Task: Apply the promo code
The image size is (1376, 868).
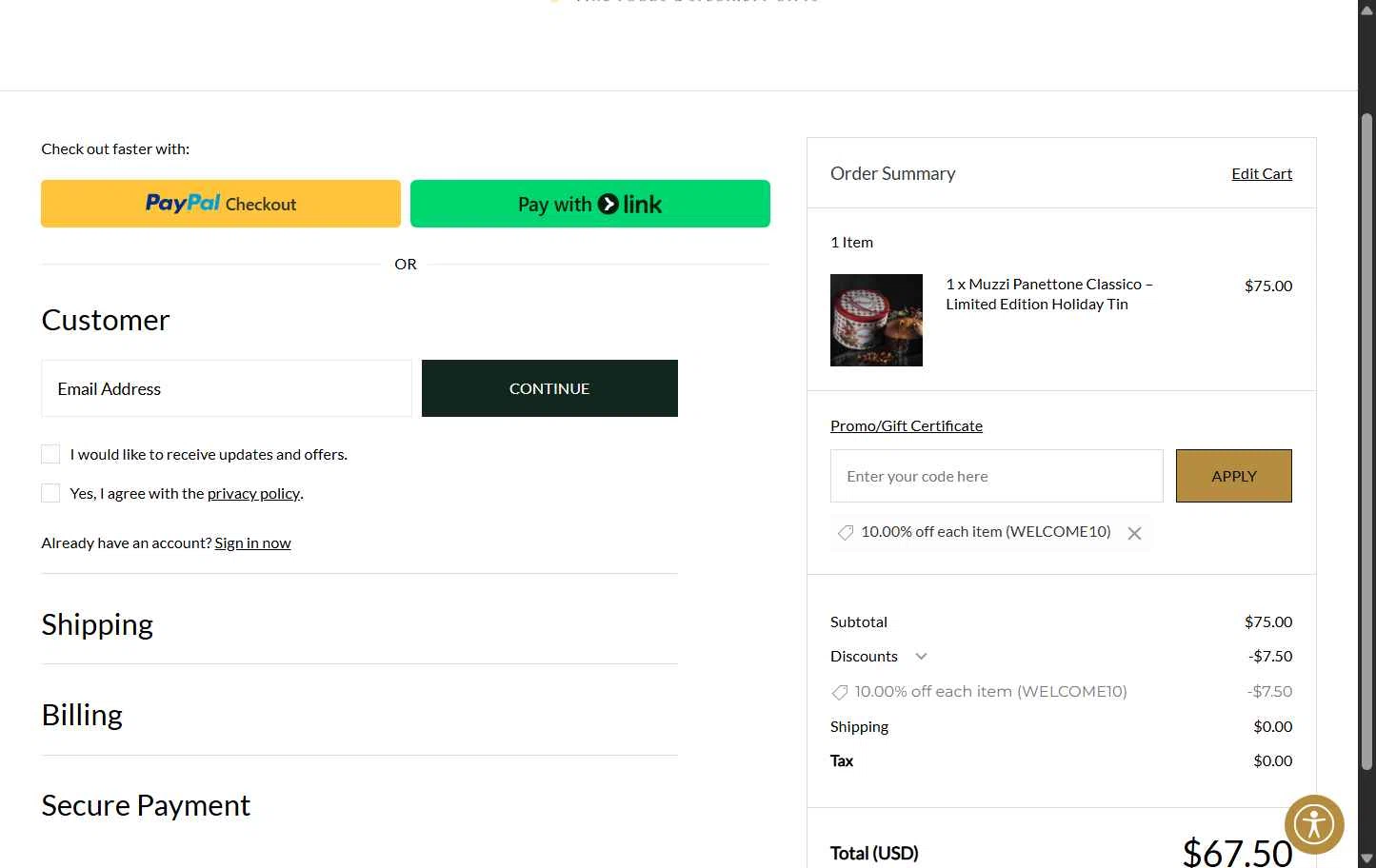Action: 1234,476
